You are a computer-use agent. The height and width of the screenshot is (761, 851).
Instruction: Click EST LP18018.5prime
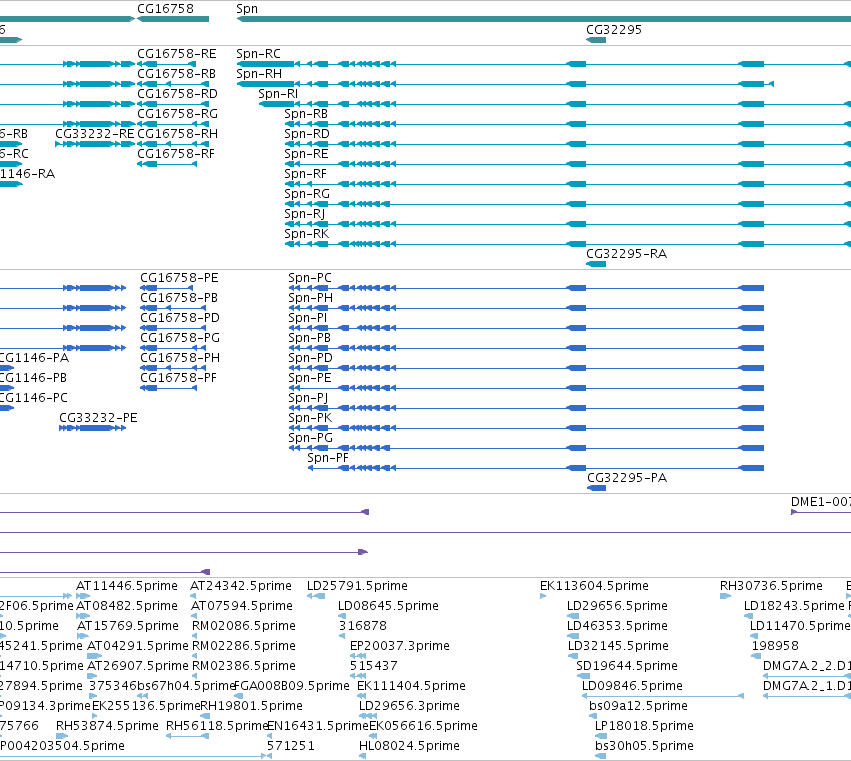pos(644,726)
